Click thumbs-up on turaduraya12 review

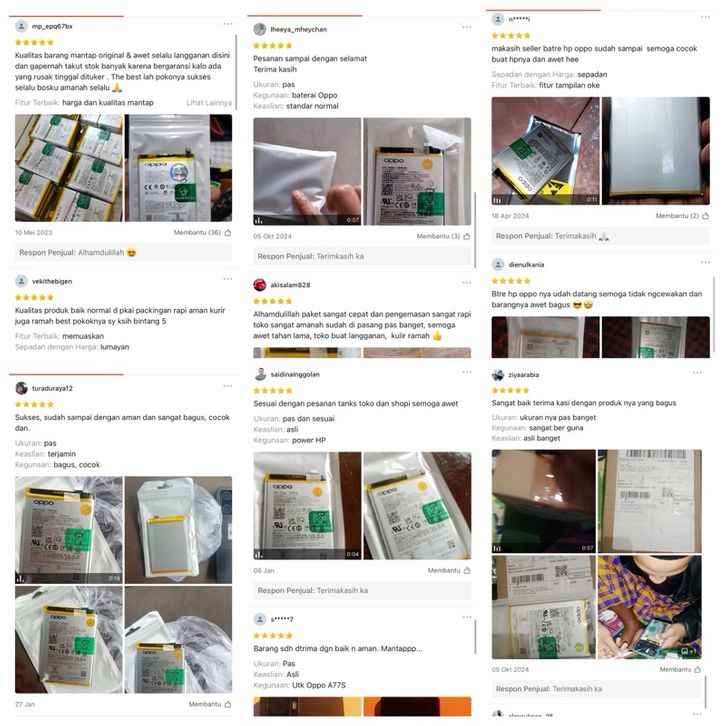click(228, 704)
